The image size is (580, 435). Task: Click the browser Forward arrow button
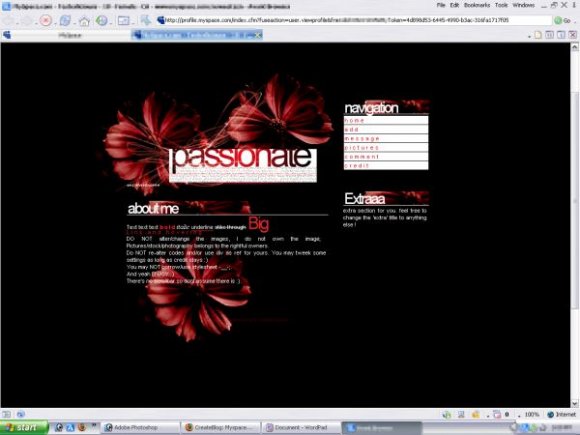tap(27, 20)
